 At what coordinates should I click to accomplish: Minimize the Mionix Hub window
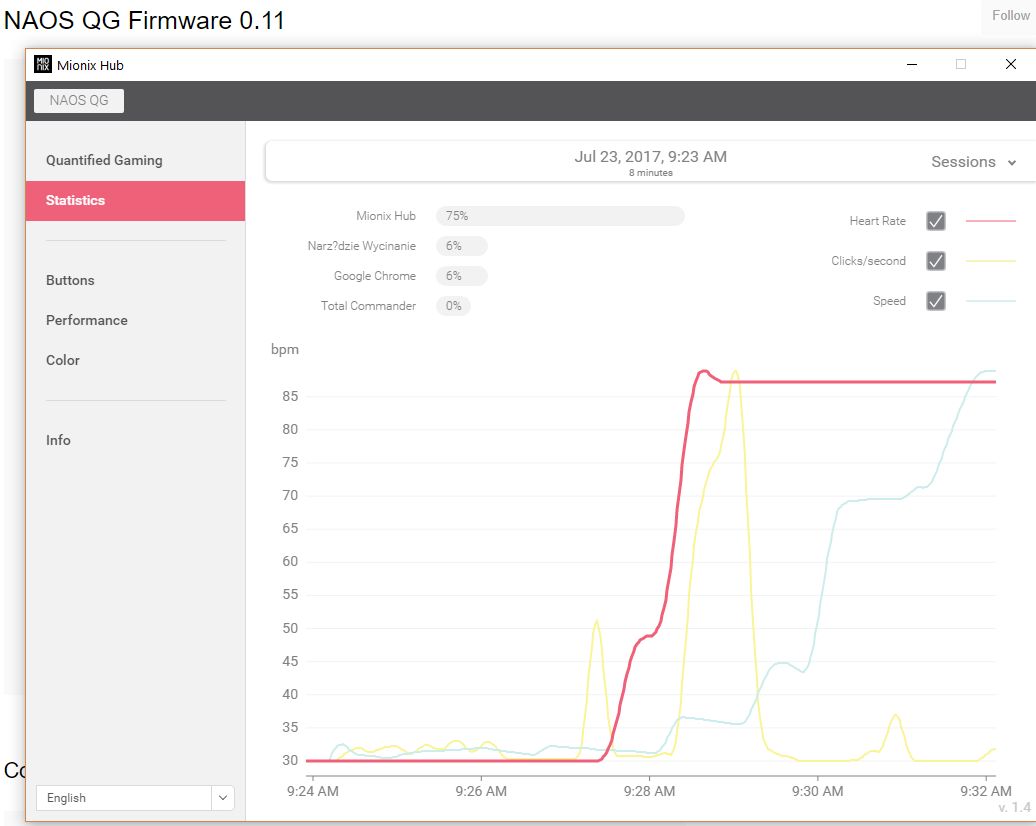pos(912,64)
